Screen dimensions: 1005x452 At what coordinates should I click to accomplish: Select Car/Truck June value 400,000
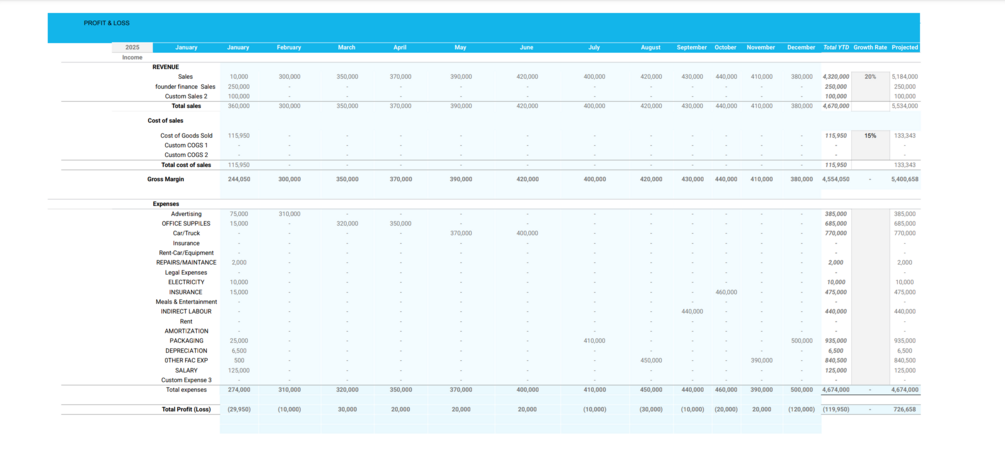tap(527, 233)
